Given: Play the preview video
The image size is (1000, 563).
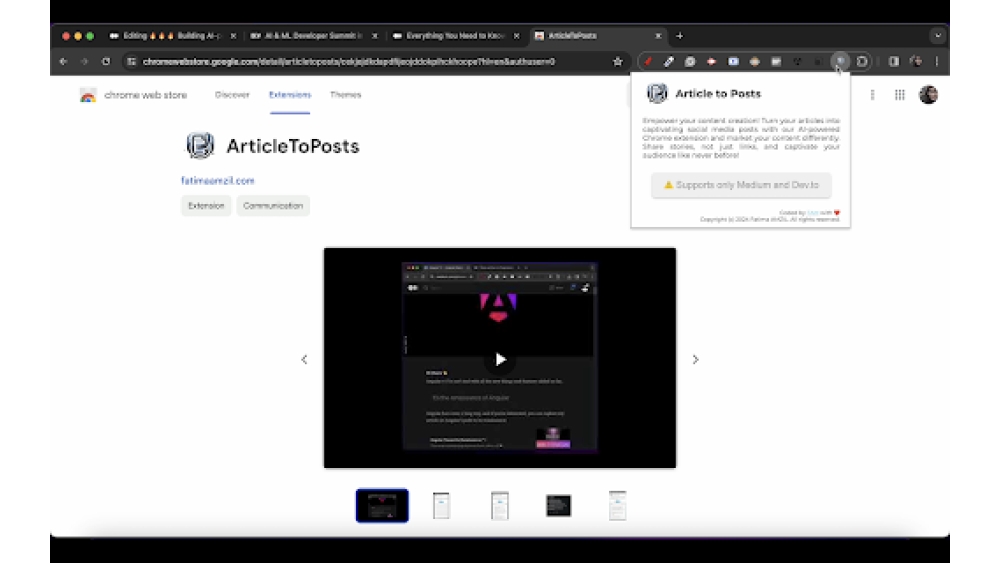Looking at the screenshot, I should (500, 360).
